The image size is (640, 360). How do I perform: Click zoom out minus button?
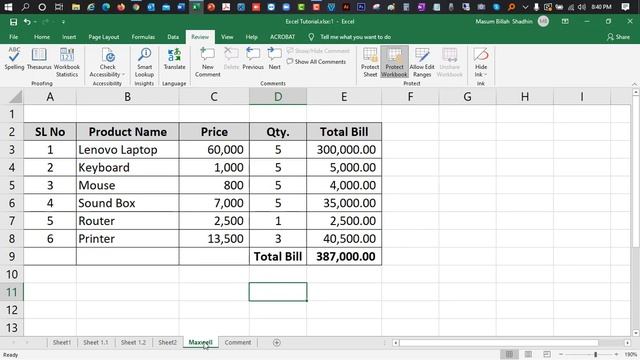561,354
